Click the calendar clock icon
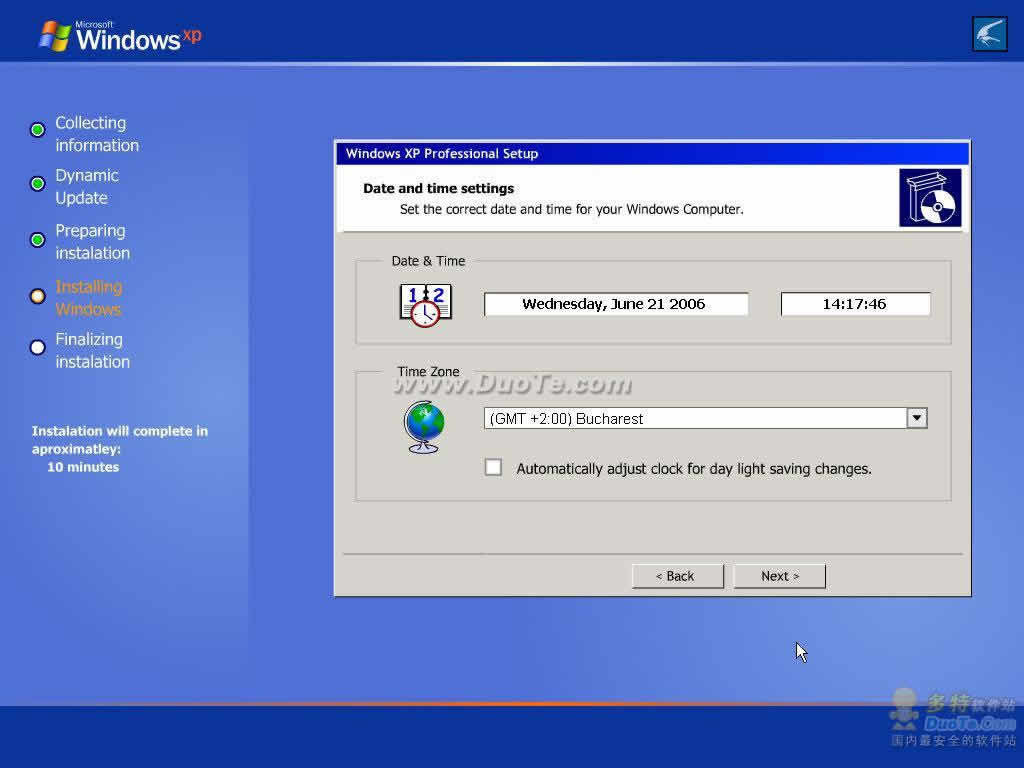The width and height of the screenshot is (1024, 768). [x=425, y=305]
